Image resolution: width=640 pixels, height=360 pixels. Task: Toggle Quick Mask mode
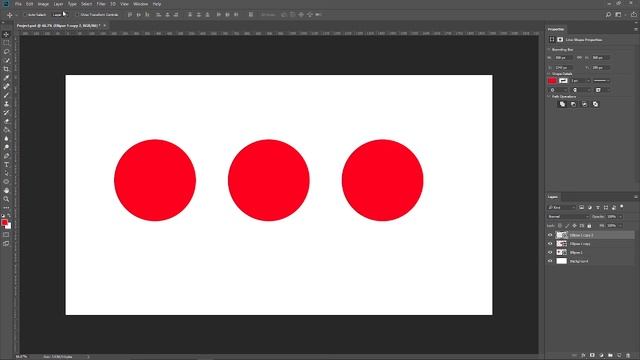pyautogui.click(x=6, y=235)
